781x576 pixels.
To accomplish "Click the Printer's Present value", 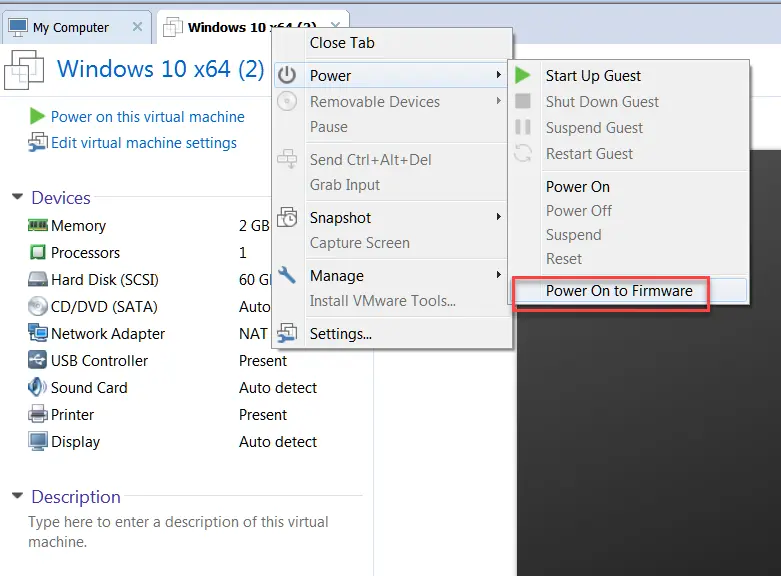I will [x=263, y=415].
